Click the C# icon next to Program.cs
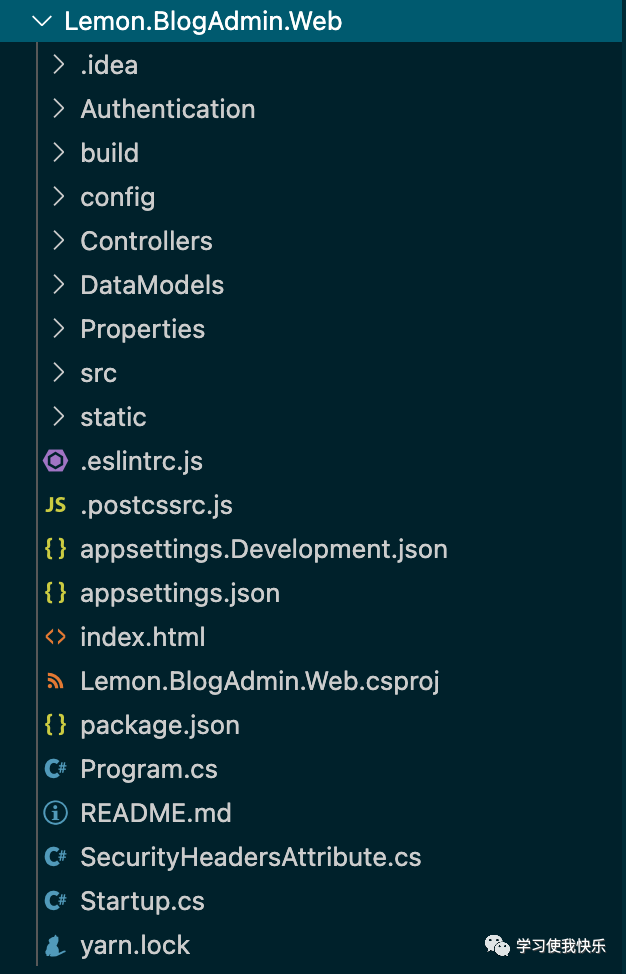The height and width of the screenshot is (974, 626). coord(55,770)
